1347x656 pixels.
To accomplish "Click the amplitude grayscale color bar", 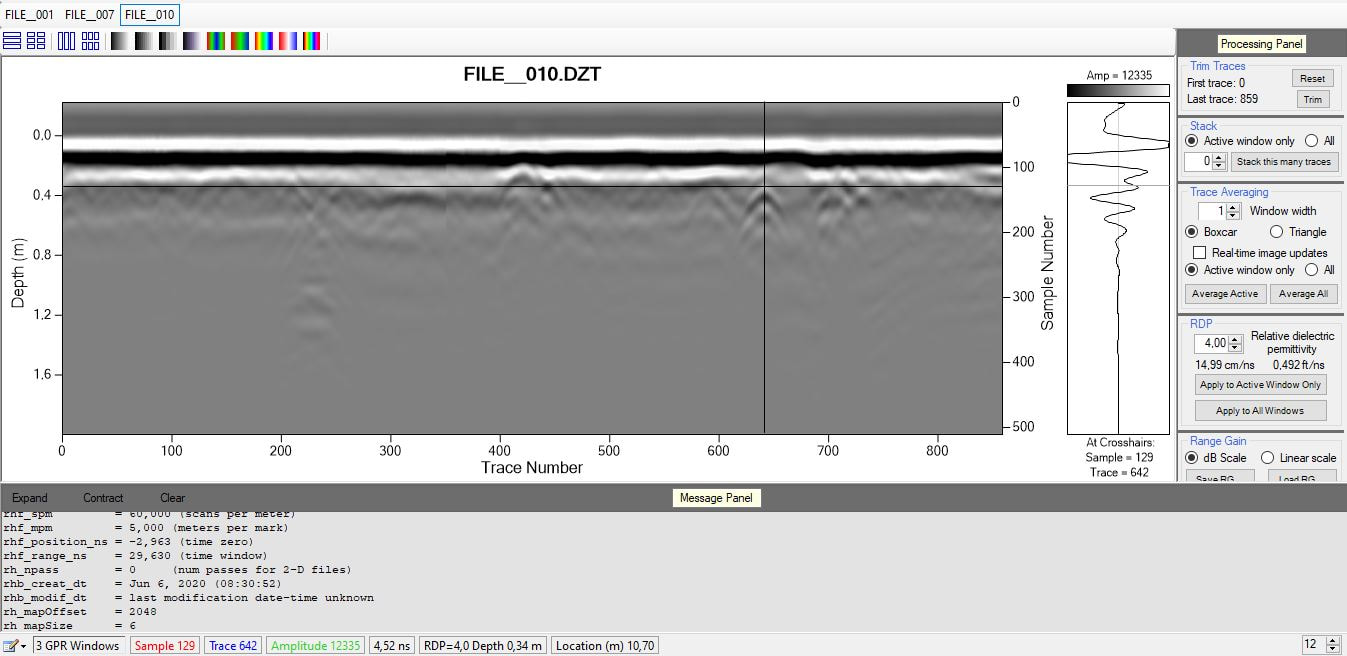I will (x=1118, y=91).
